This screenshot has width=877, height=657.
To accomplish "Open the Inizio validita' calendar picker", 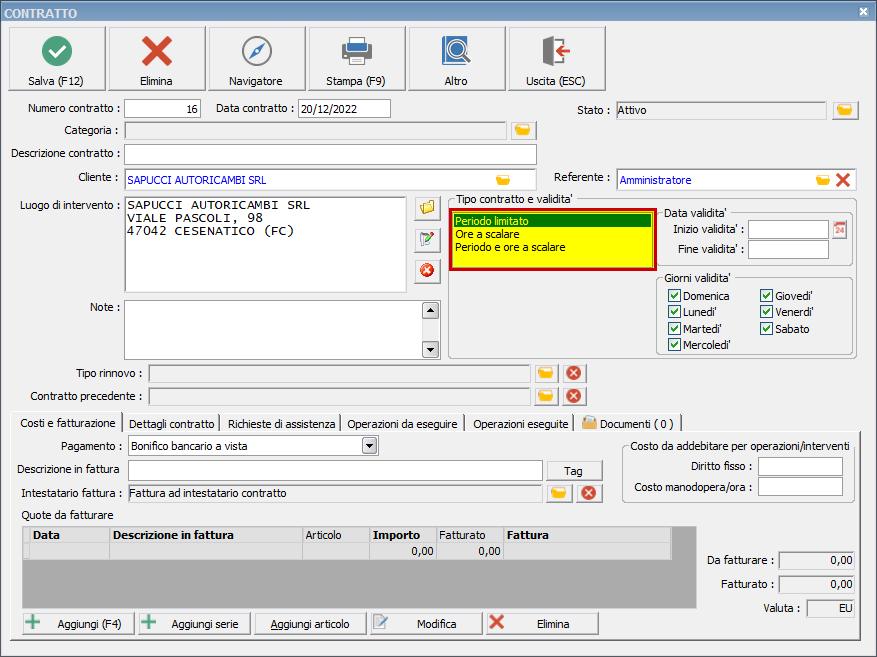I will pos(840,229).
